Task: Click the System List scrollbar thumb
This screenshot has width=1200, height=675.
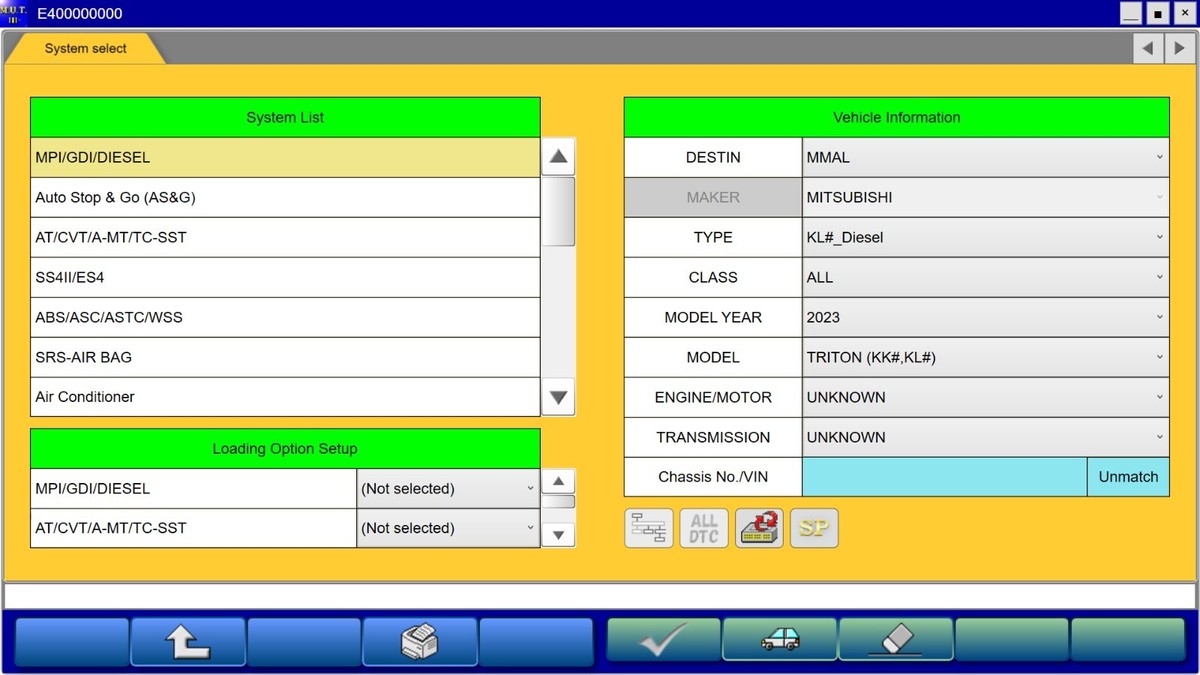Action: [559, 211]
